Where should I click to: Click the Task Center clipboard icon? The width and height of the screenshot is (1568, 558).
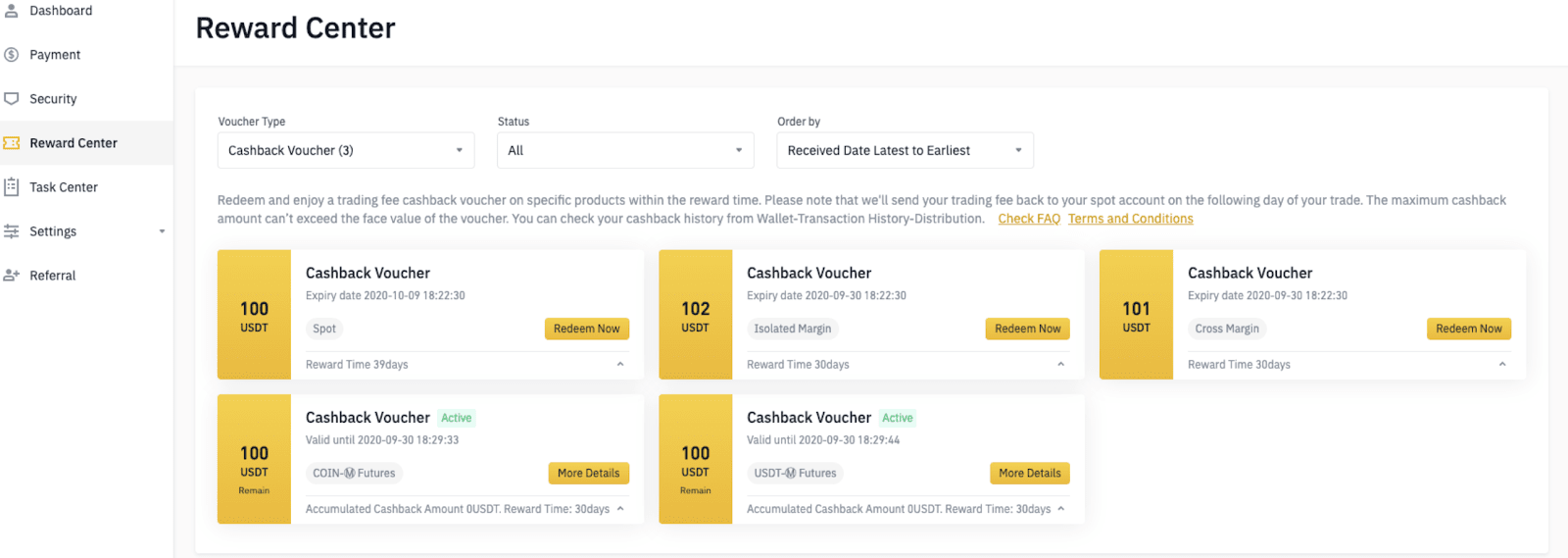(12, 187)
